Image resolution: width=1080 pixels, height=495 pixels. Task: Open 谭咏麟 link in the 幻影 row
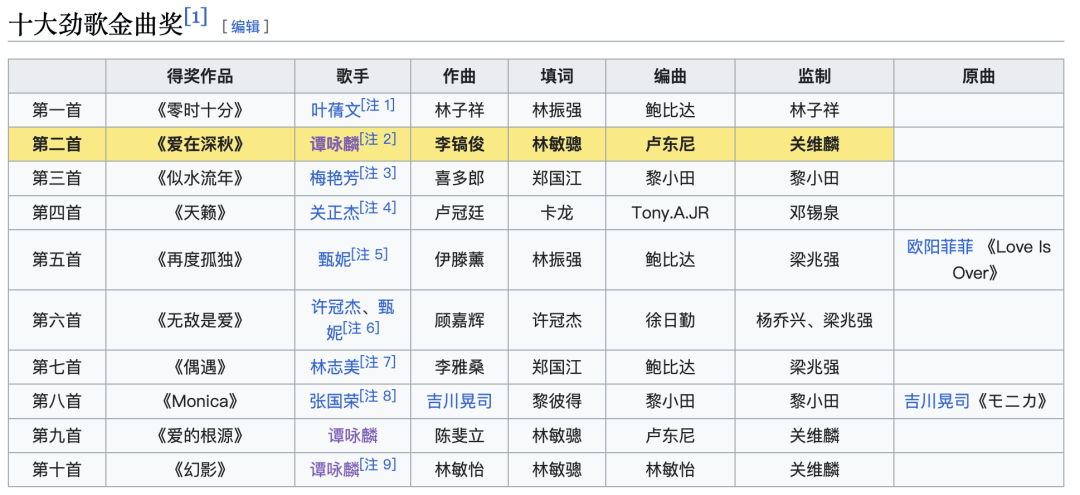[x=335, y=471]
